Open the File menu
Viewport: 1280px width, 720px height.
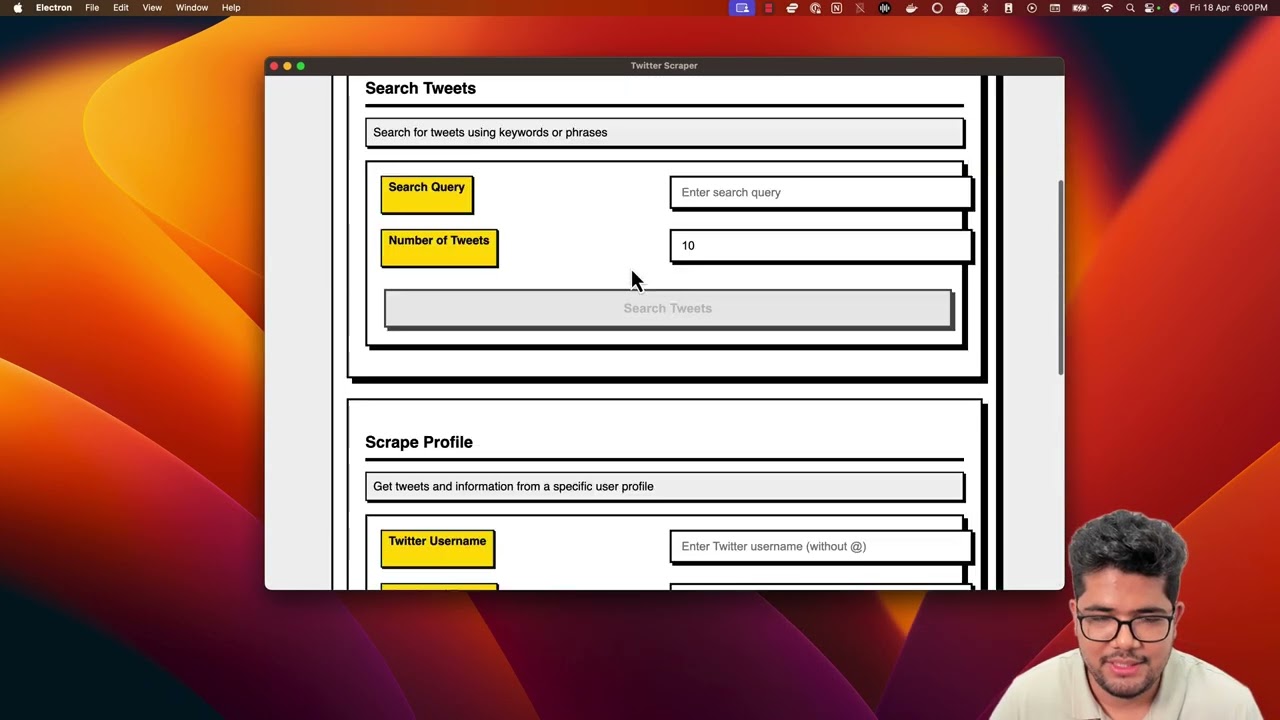click(92, 8)
